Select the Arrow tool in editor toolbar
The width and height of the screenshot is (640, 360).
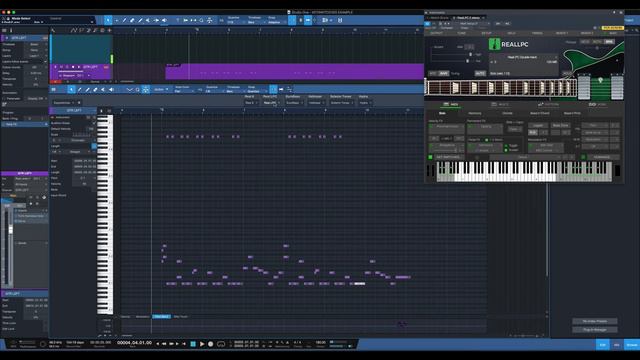pos(71,89)
